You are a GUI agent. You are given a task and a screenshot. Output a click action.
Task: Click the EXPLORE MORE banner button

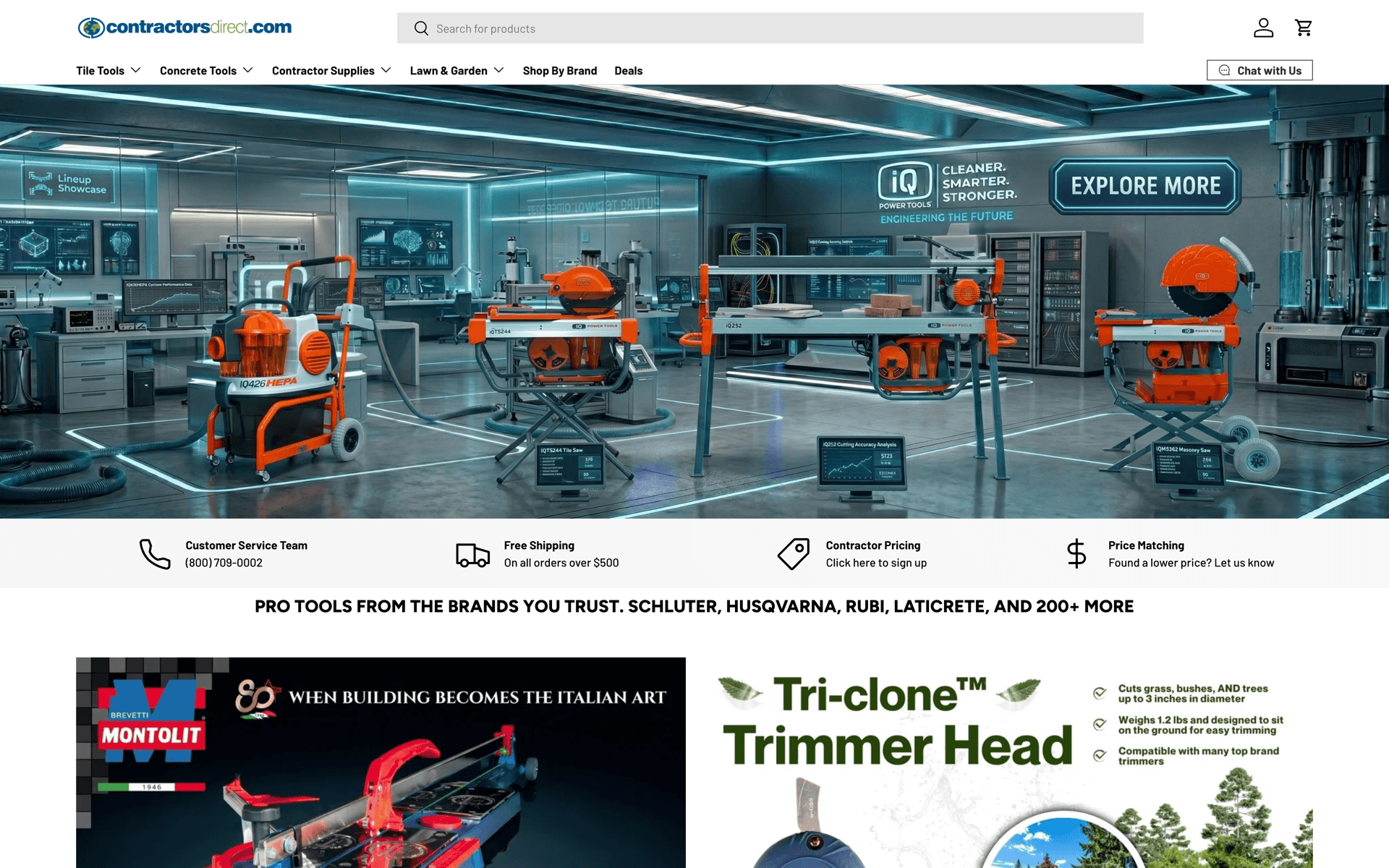(x=1145, y=186)
